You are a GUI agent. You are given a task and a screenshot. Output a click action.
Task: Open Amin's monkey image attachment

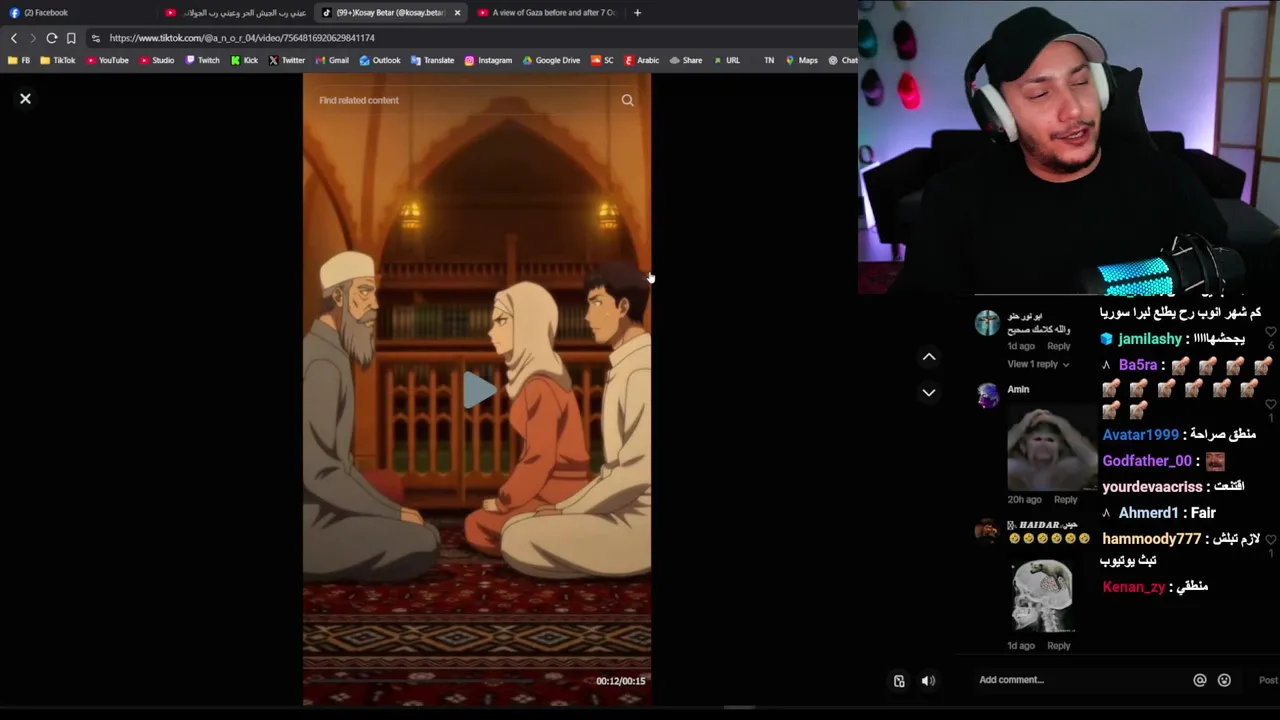1052,447
